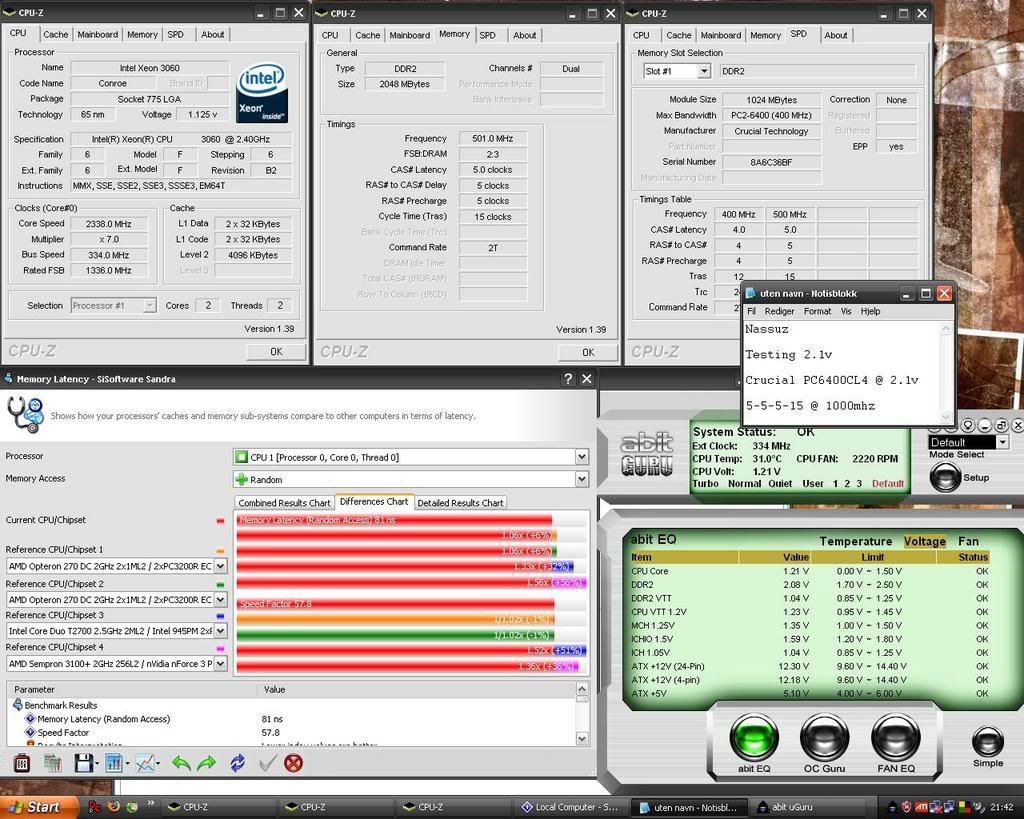
Task: Click OK in the CPU-Z Memory window
Action: pyautogui.click(x=588, y=352)
